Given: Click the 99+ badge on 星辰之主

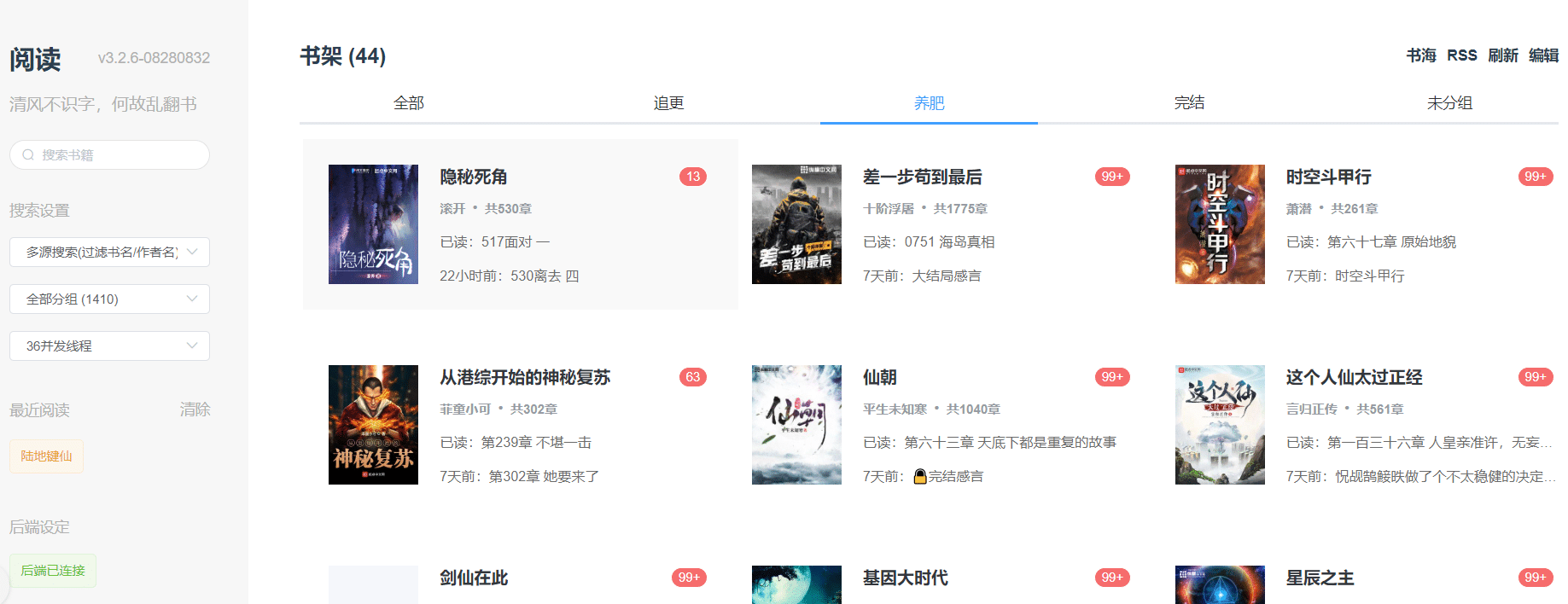Looking at the screenshot, I should coord(1536,578).
